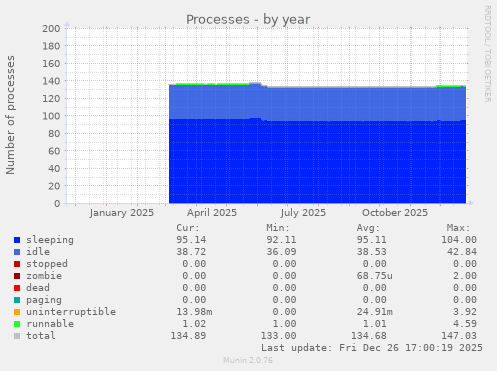
Task: Click total minimum value 133.00
Action: coord(278,336)
